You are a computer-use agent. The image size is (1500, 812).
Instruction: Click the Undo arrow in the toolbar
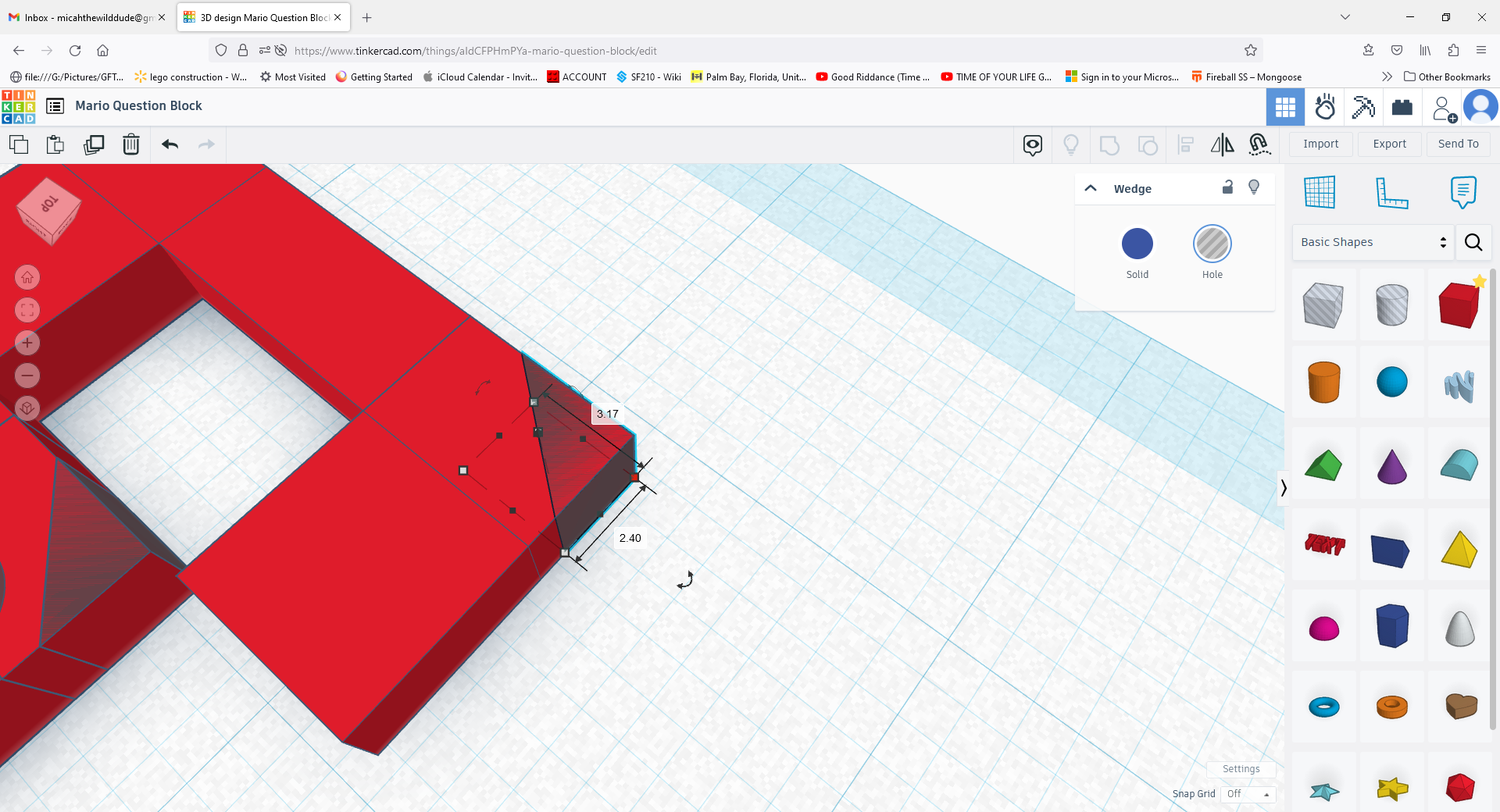(170, 144)
